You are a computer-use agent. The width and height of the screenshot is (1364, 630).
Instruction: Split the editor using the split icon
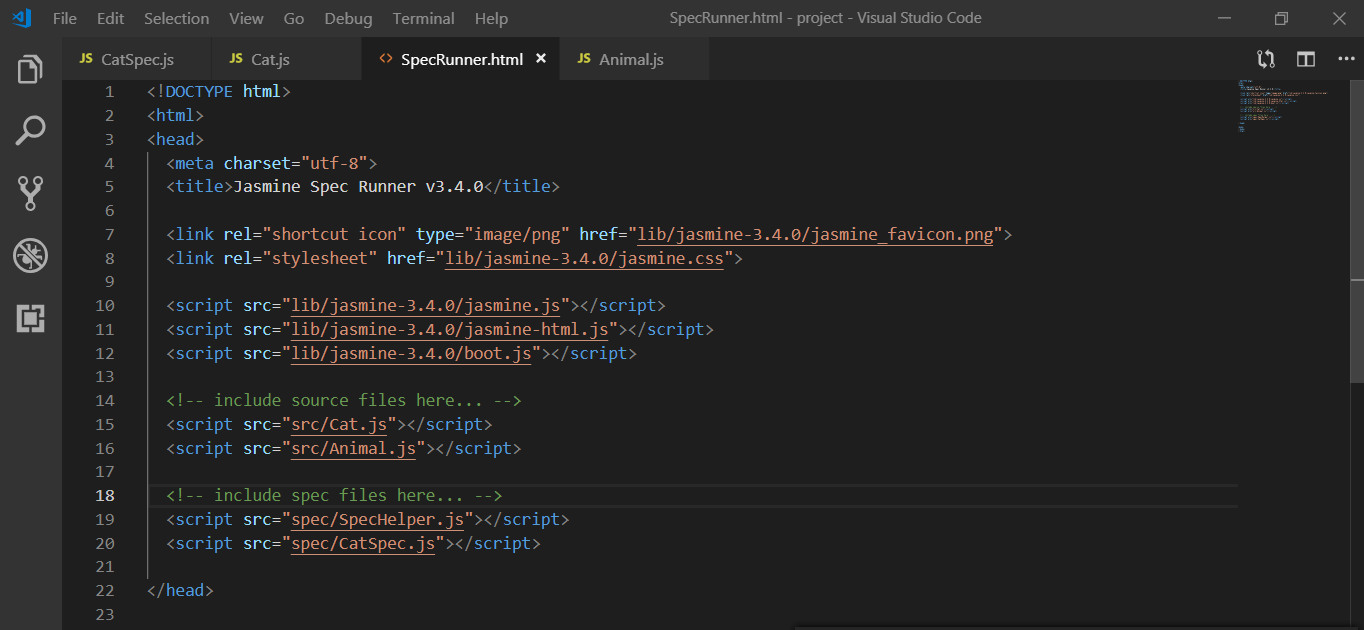[x=1305, y=59]
